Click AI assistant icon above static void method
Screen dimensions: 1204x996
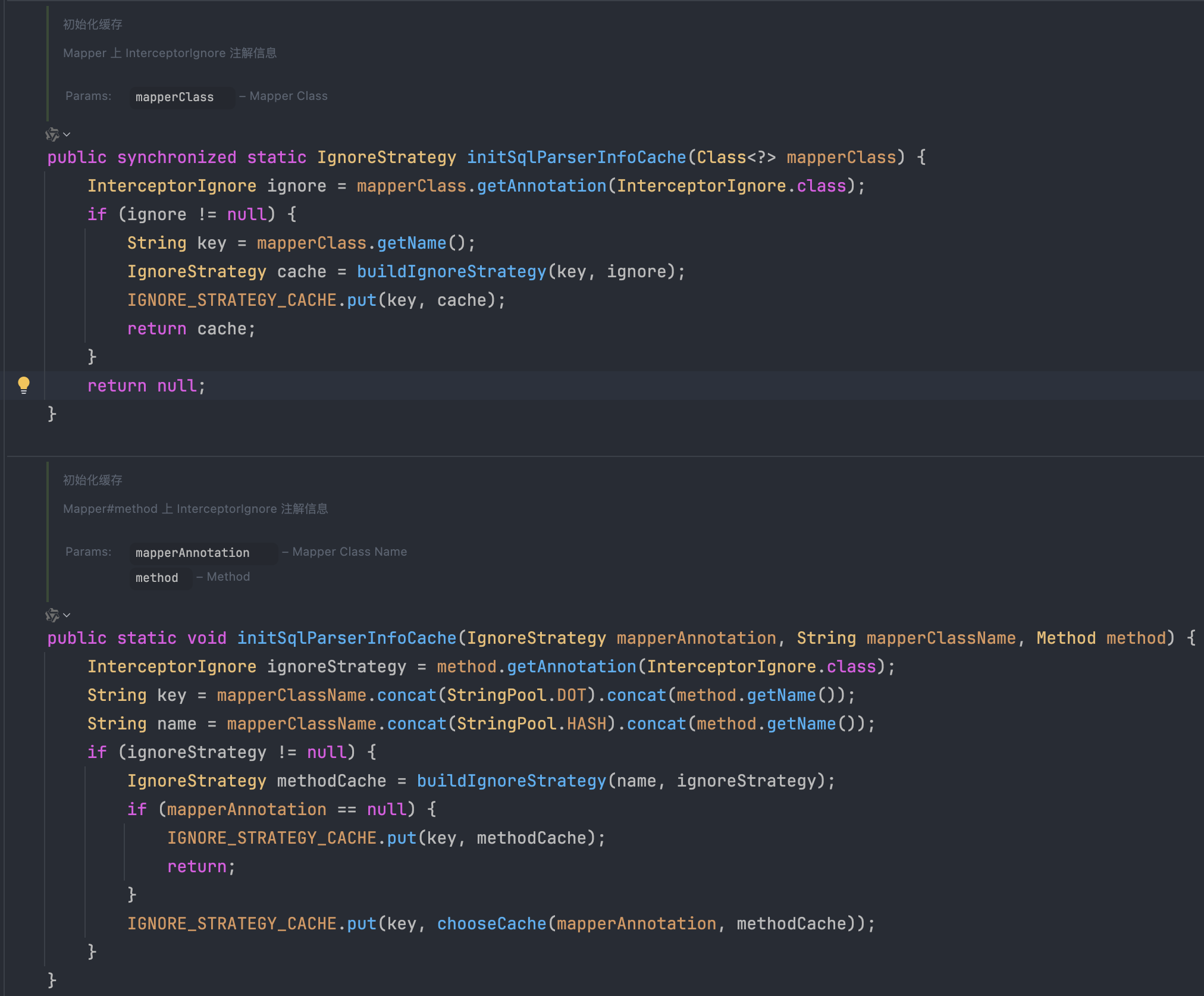(52, 615)
